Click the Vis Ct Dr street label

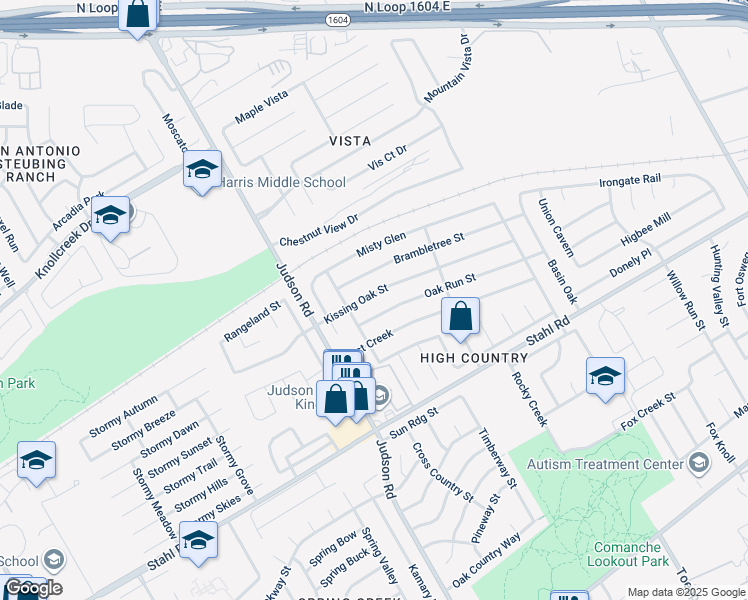(387, 158)
